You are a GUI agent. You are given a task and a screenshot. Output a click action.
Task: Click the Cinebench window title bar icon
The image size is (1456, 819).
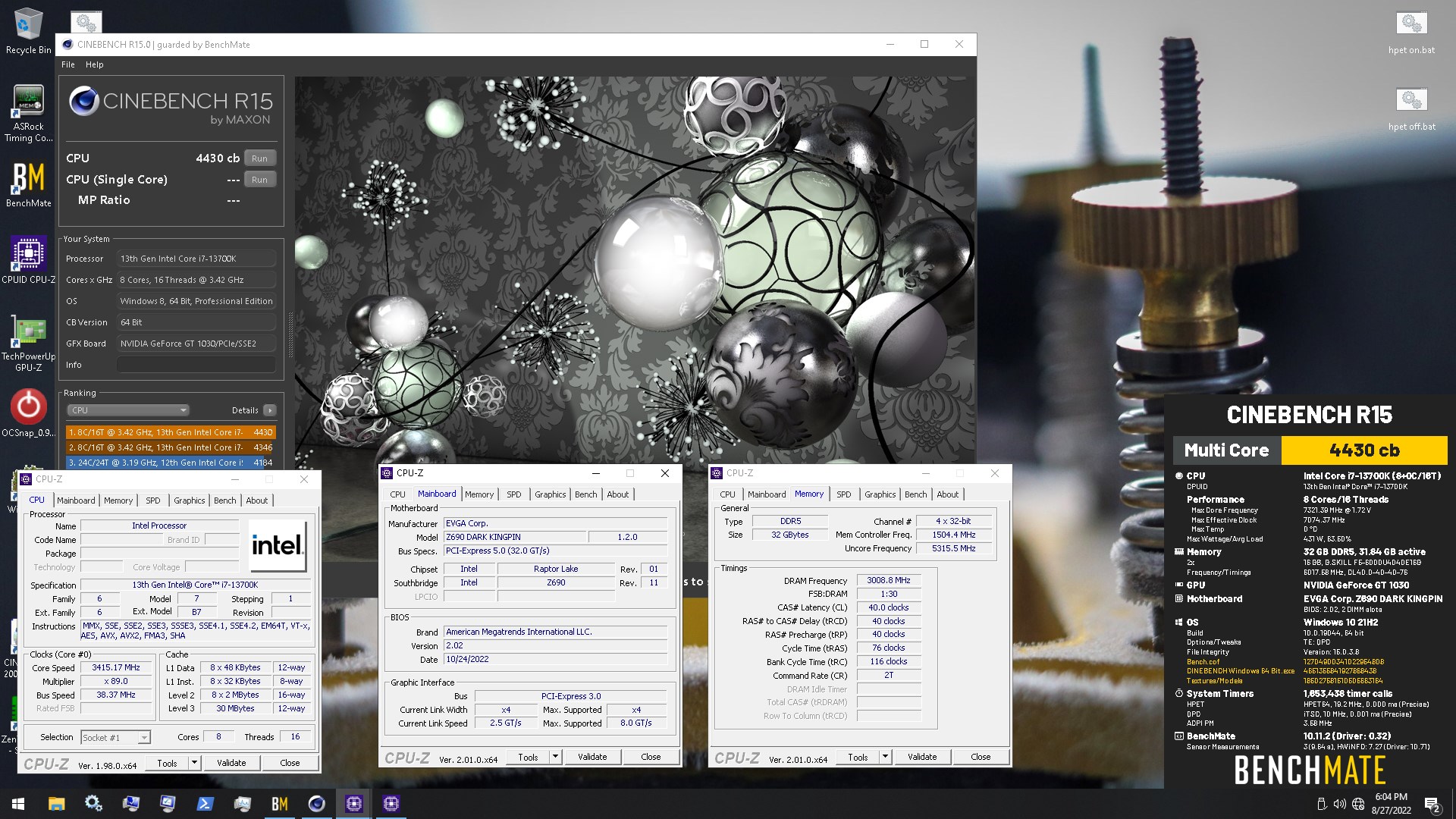(x=67, y=44)
